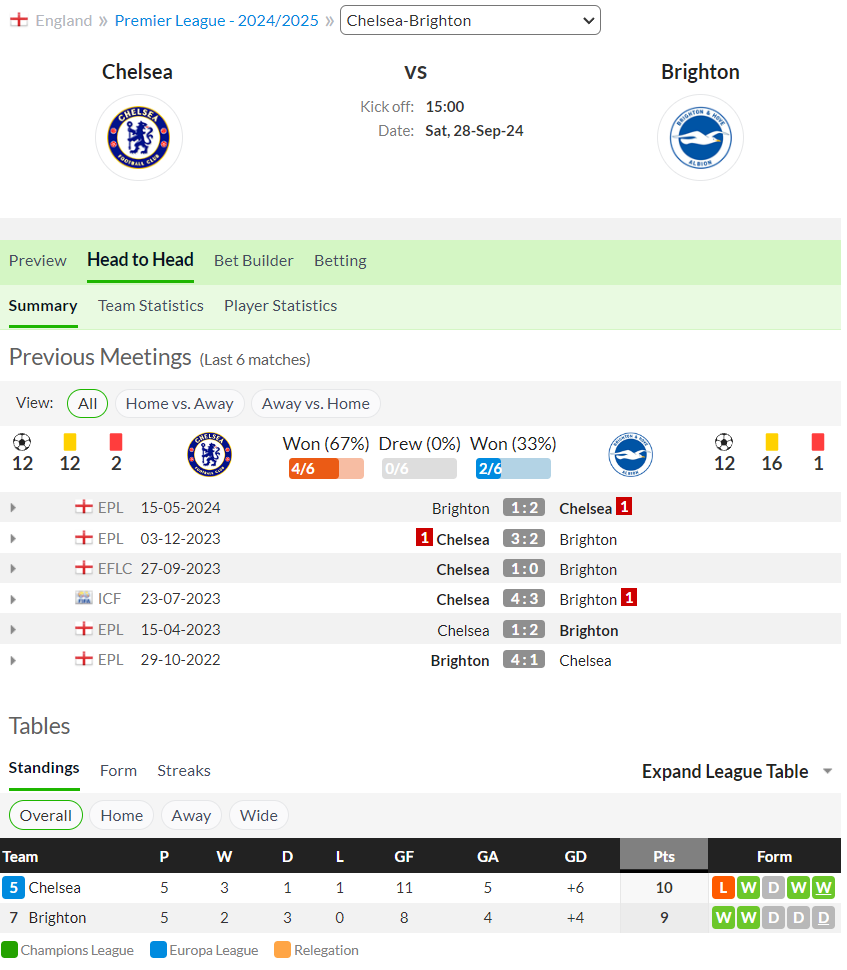Click the 3:2 score for 03-12-2023
The height and width of the screenshot is (970, 847).
coord(524,538)
